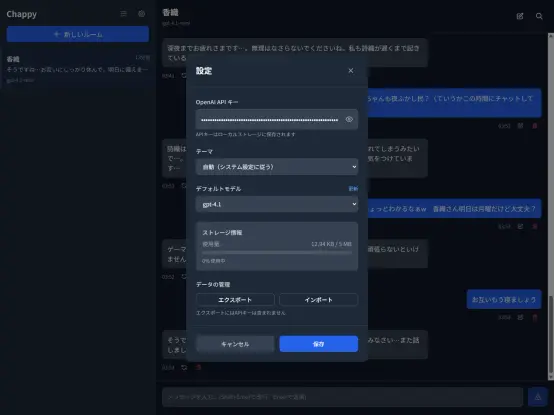Click note エクスポートにはAPIキーは含まれません
Screen dimensions: 554x415
tap(241, 313)
